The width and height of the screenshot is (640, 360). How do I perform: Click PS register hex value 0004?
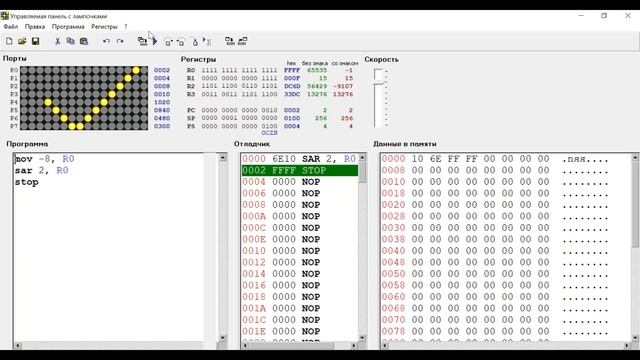pos(292,126)
